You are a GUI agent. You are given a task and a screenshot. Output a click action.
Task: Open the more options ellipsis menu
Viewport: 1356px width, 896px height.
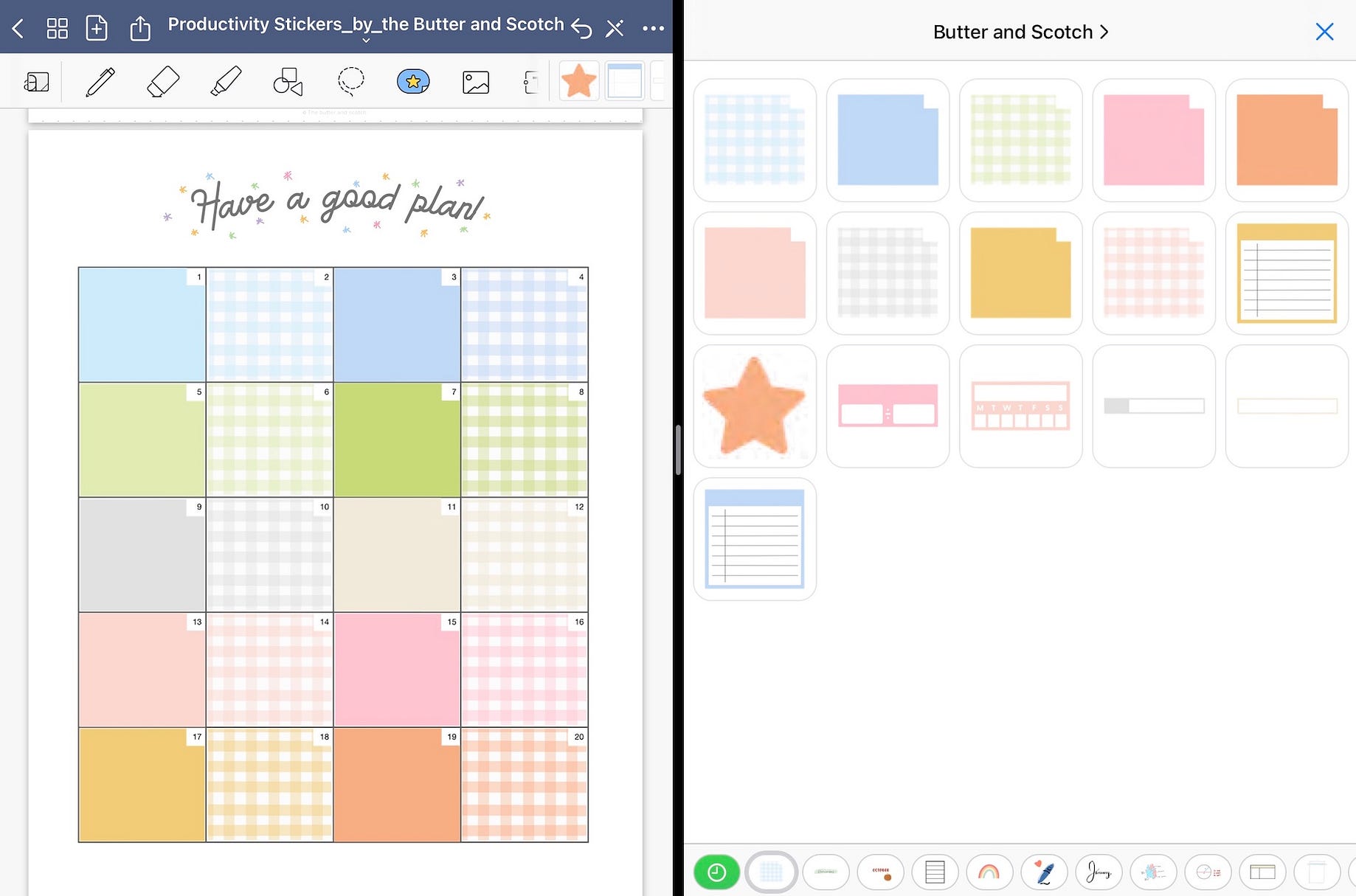click(654, 27)
